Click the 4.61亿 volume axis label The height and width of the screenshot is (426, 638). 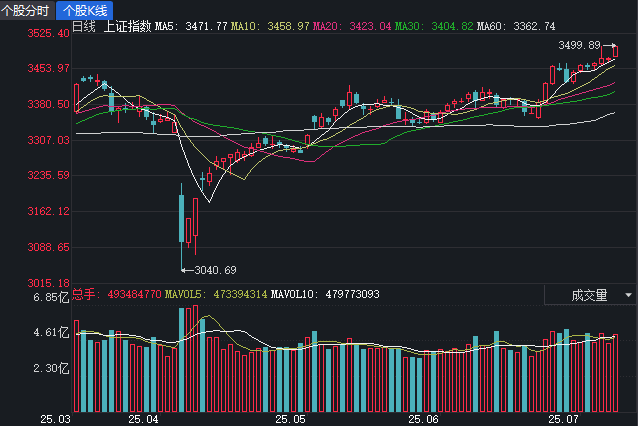tap(51, 333)
